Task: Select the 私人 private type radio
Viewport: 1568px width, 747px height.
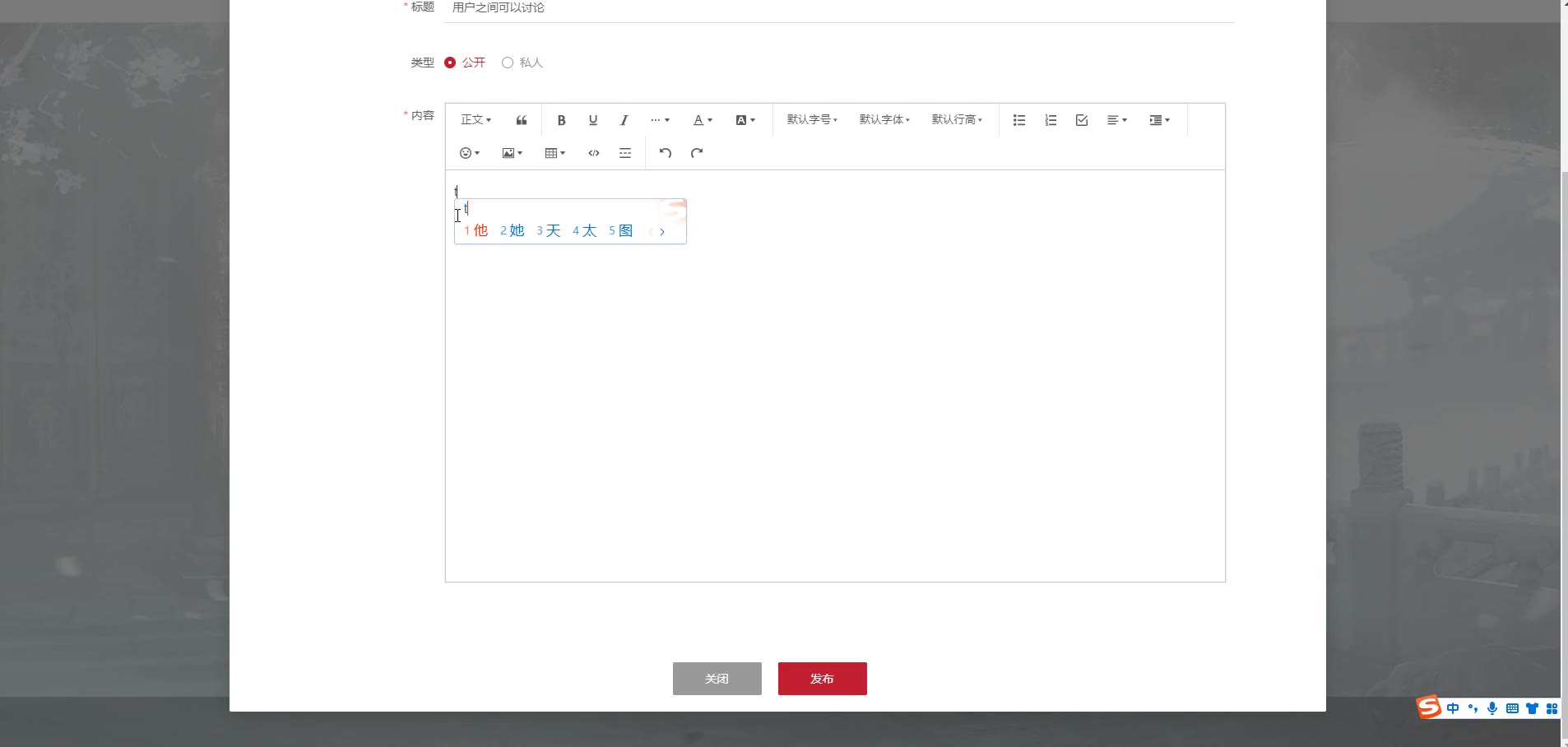Action: (x=522, y=63)
